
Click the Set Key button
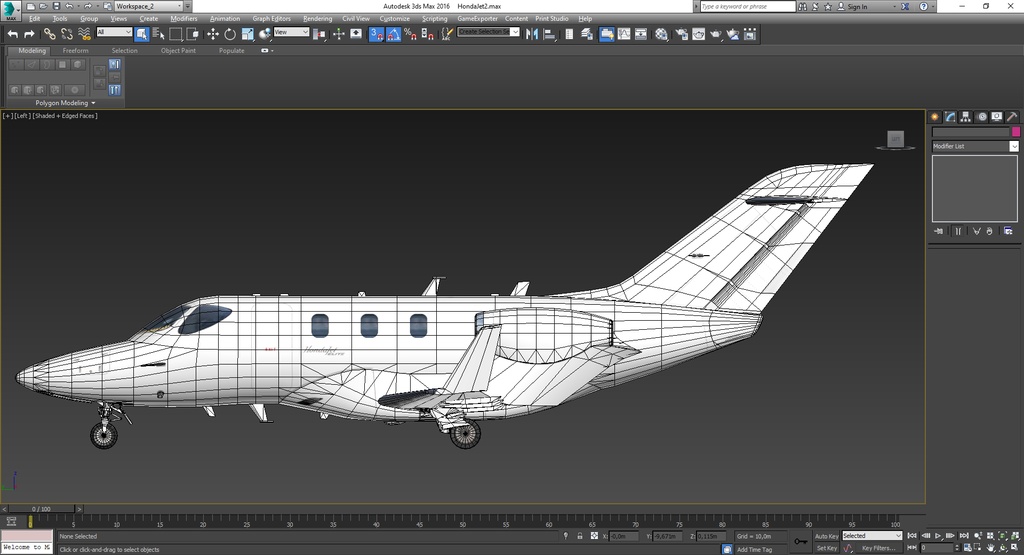(x=826, y=548)
